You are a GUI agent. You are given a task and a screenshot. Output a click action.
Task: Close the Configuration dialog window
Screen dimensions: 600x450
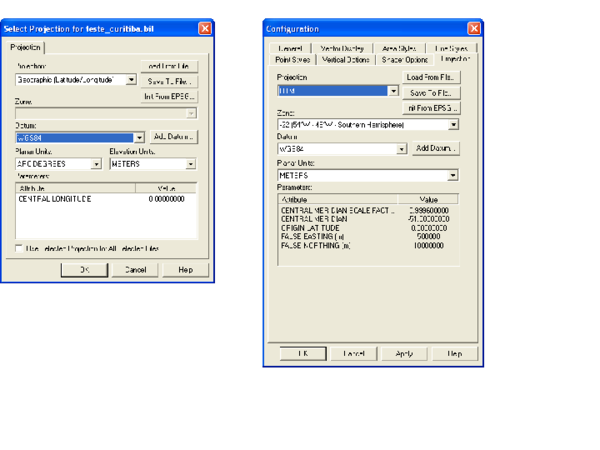pos(474,29)
